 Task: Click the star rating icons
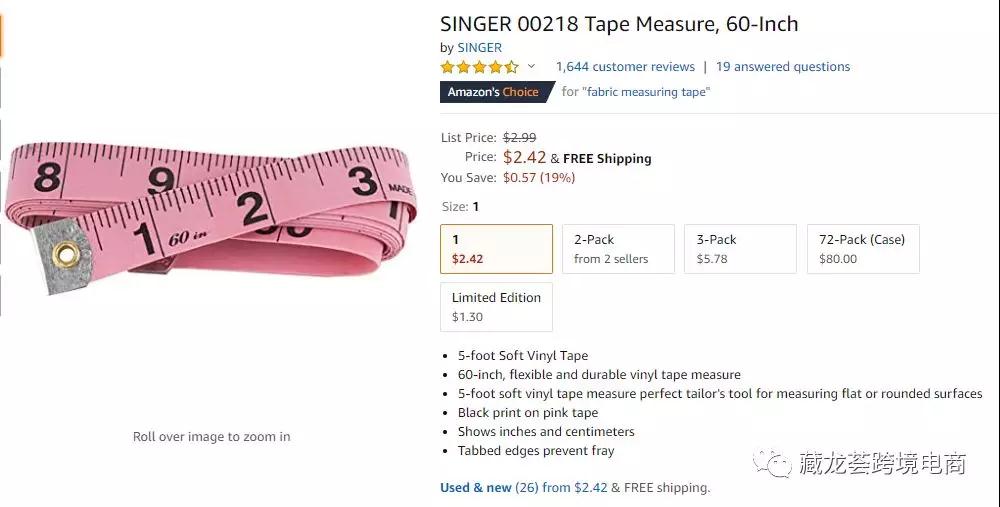pyautogui.click(x=479, y=67)
